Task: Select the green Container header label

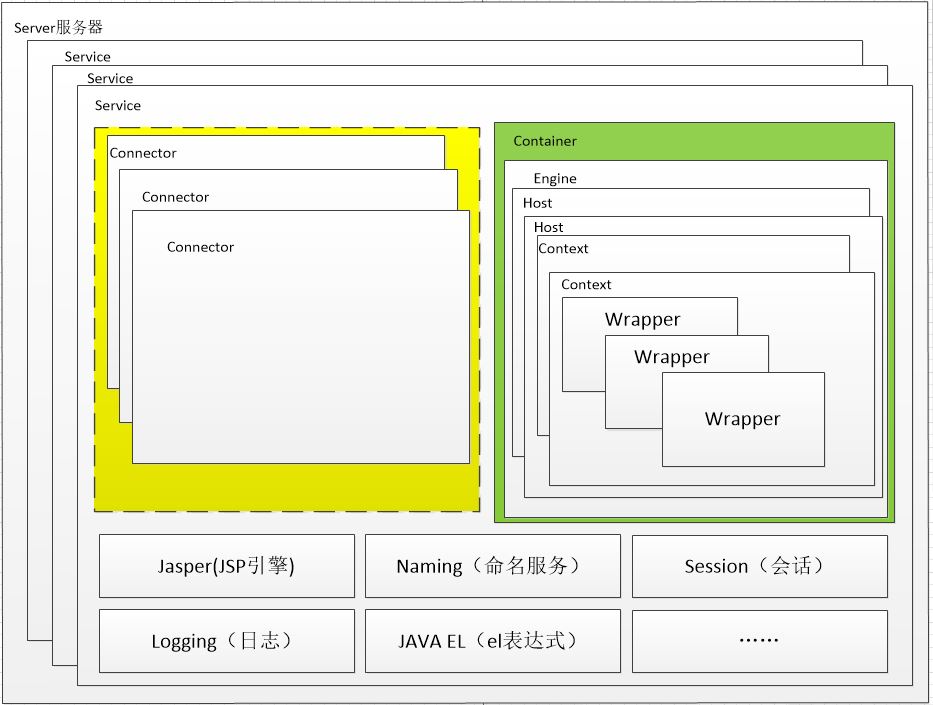Action: pyautogui.click(x=545, y=141)
